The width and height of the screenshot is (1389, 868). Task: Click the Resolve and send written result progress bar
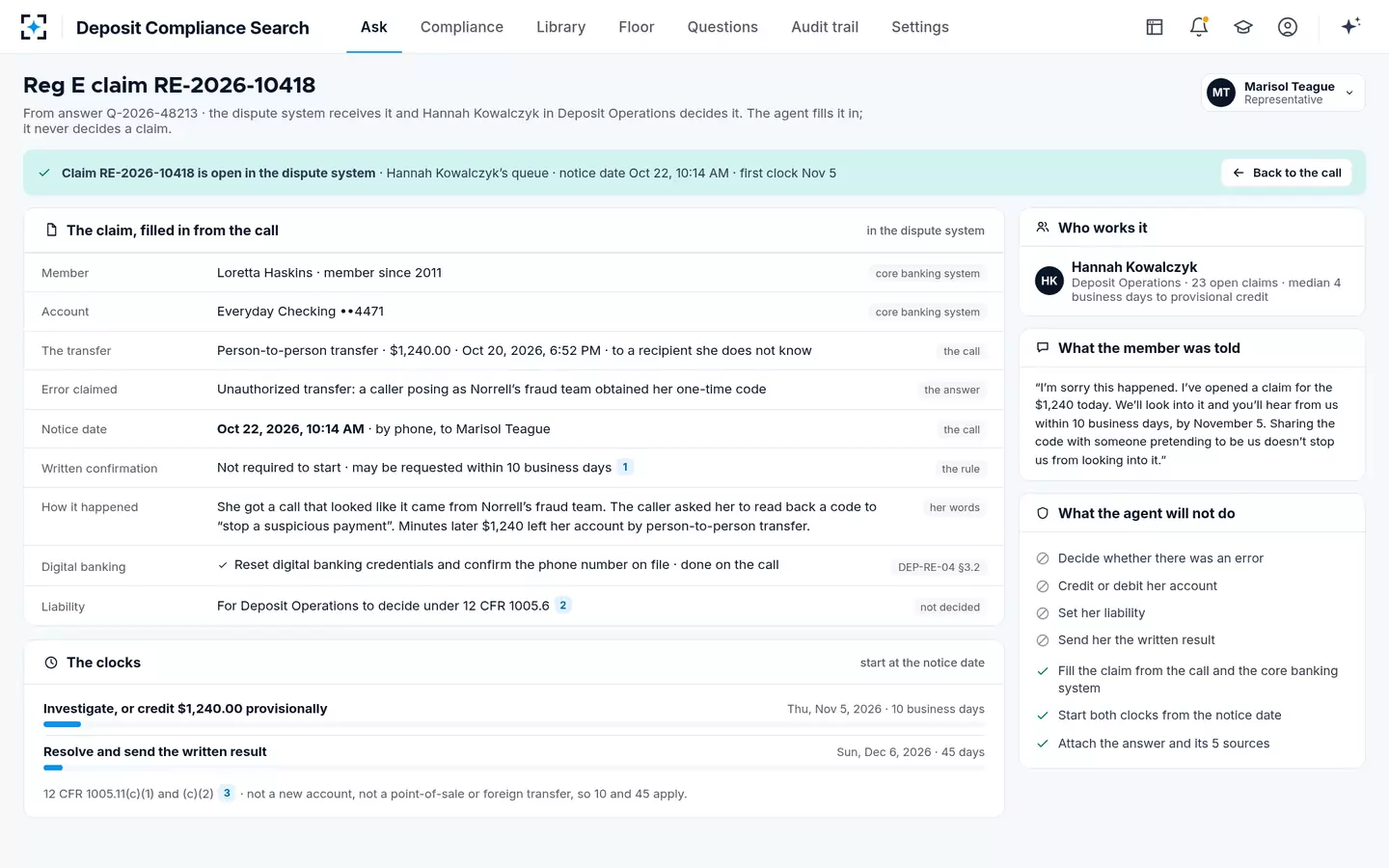(514, 768)
